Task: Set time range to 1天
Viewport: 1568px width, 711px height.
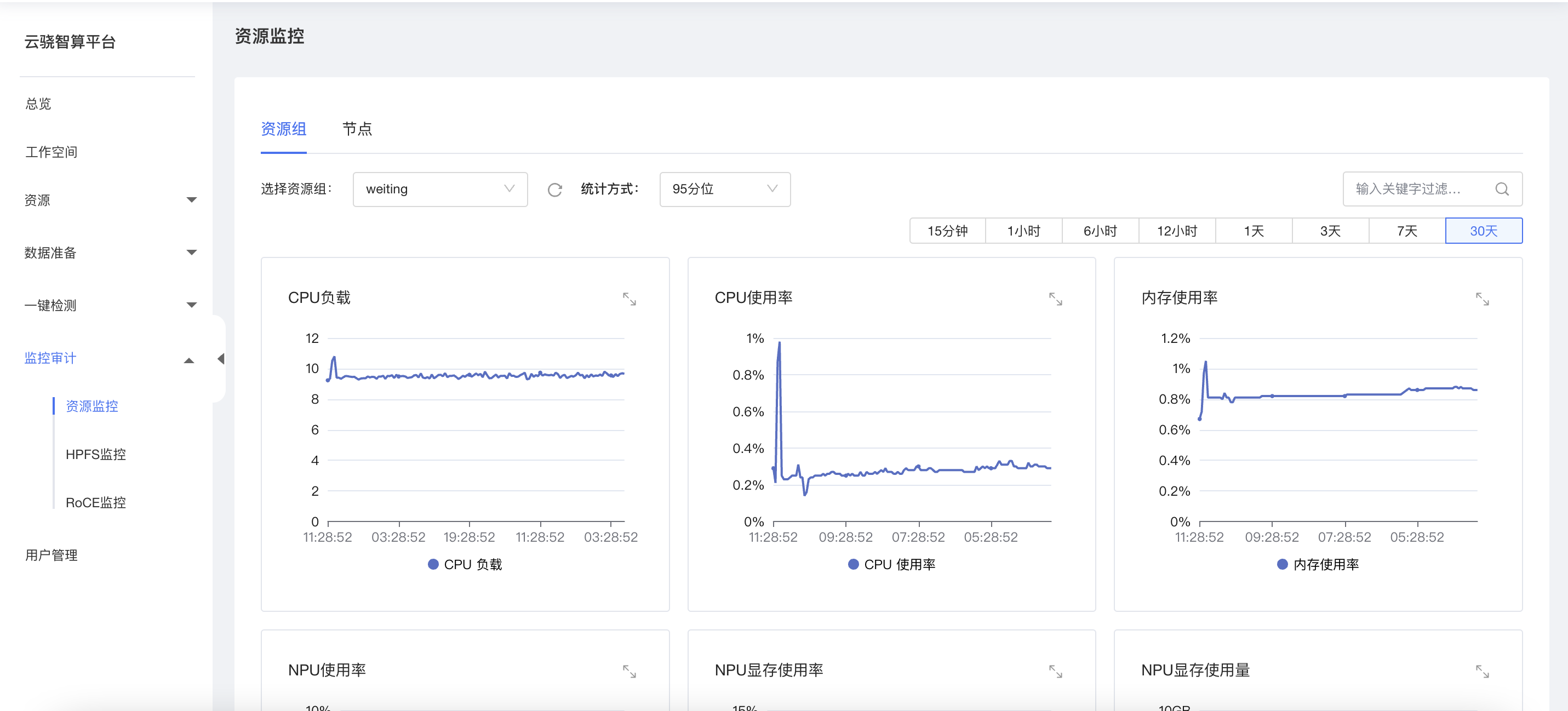Action: coord(1254,231)
